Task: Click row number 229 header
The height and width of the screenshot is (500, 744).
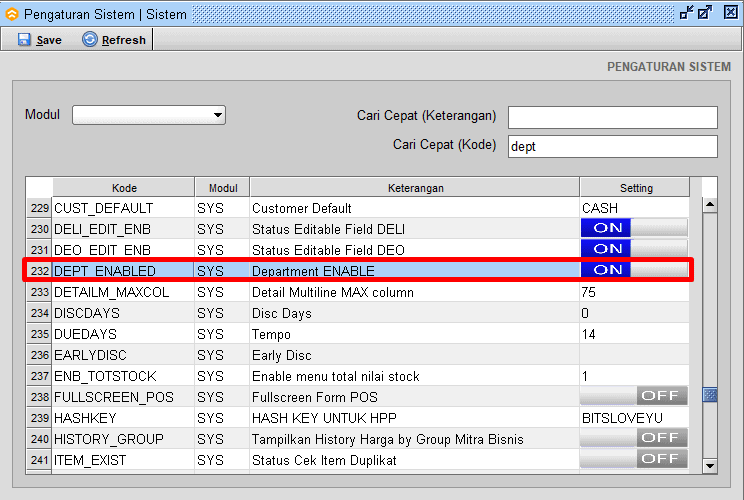Action: [39, 208]
